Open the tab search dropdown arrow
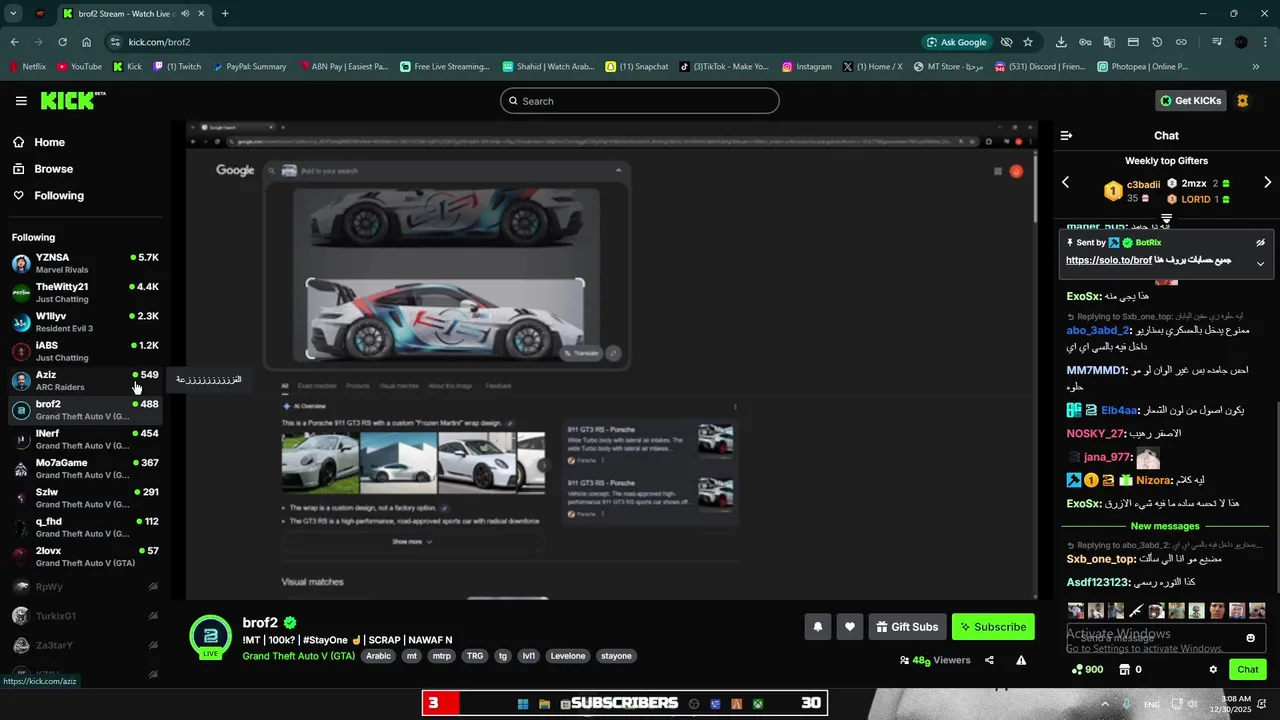Screen dimensions: 1280x720 (x=13, y=14)
